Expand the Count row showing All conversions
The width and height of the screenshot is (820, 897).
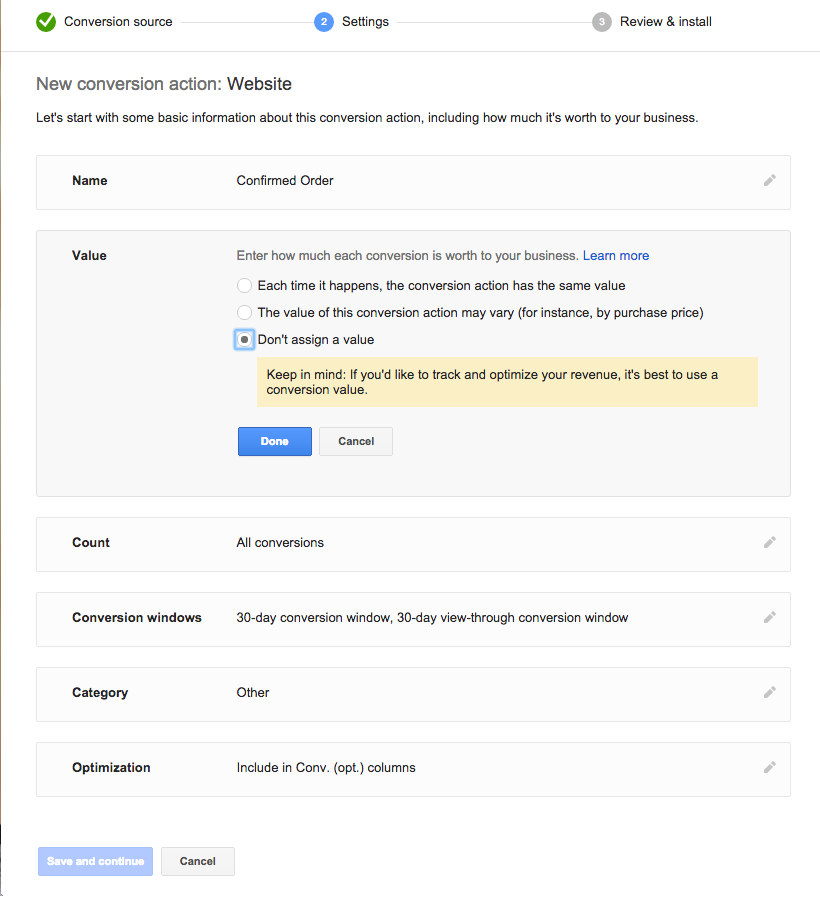[x=413, y=544]
